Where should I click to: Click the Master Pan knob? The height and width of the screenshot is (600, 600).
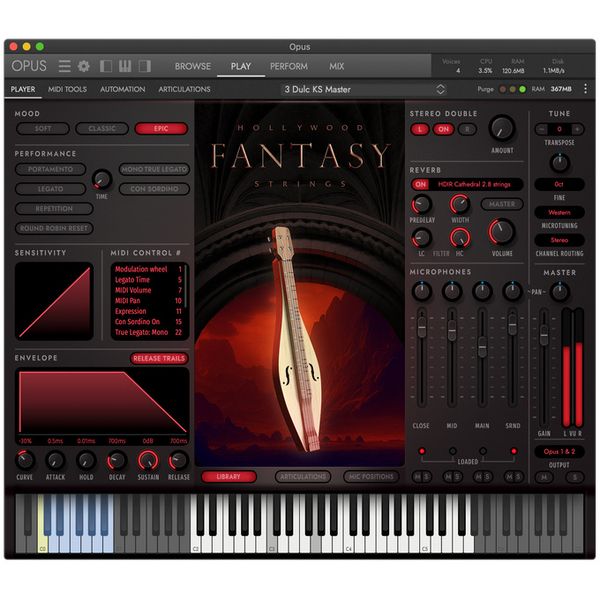tap(559, 292)
